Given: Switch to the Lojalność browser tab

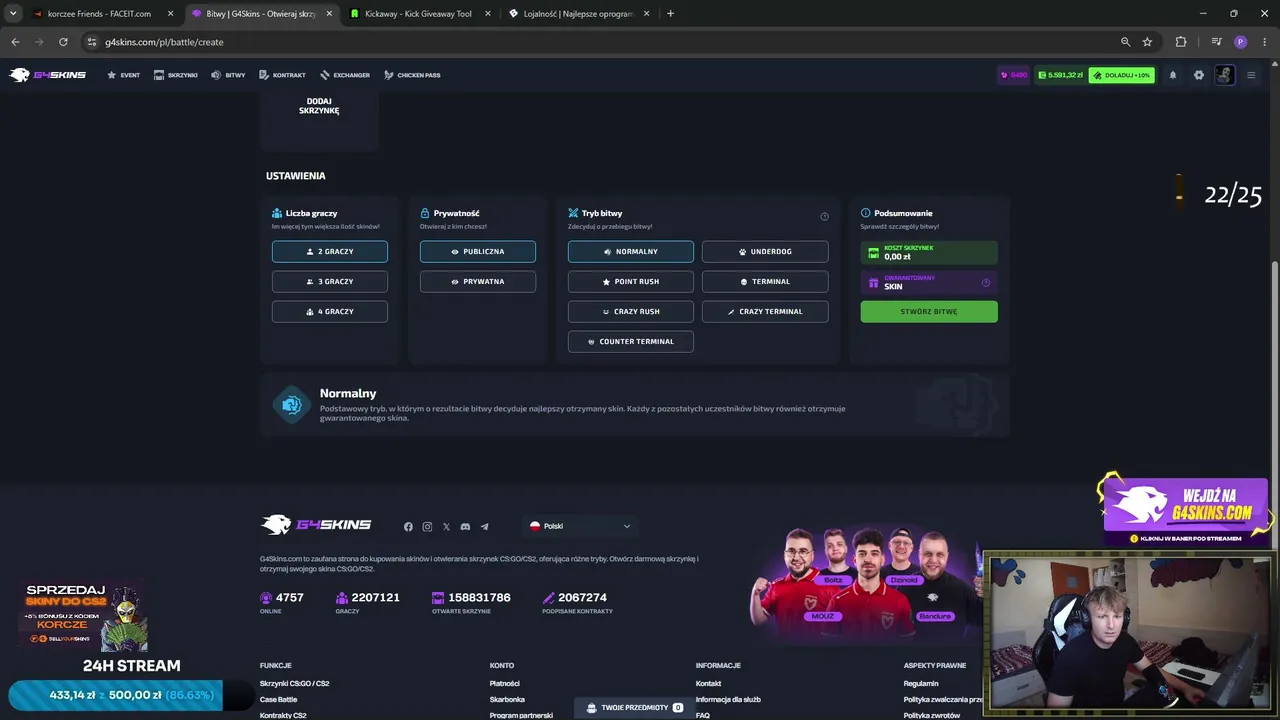Looking at the screenshot, I should pos(579,14).
